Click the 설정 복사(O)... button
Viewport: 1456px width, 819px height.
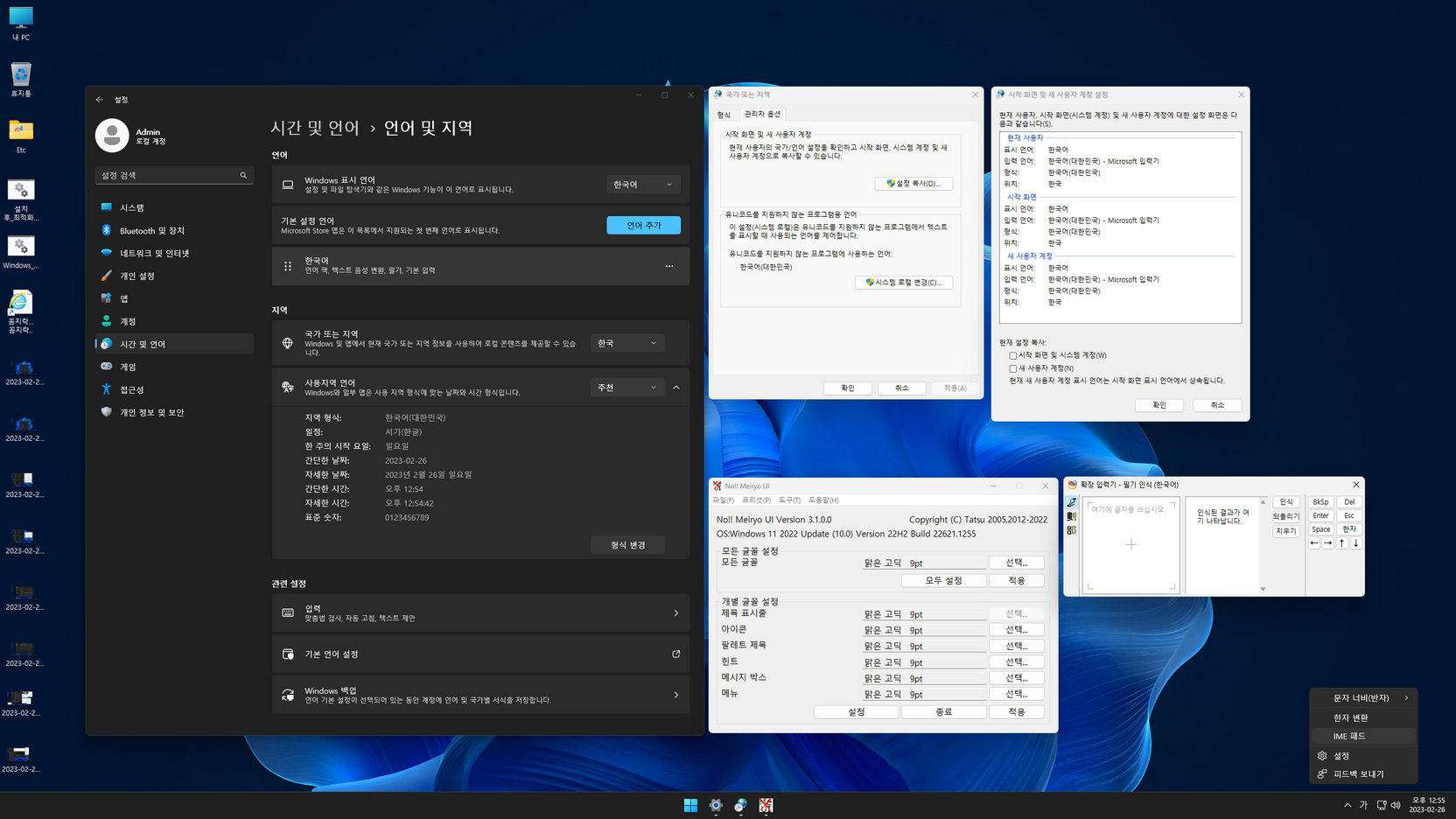(x=913, y=184)
